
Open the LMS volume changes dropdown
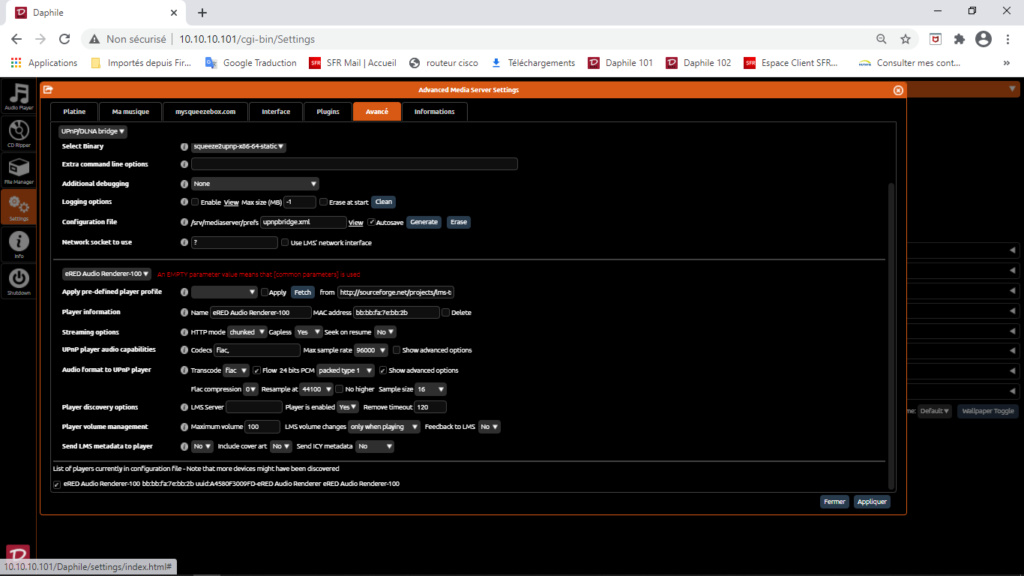pyautogui.click(x=384, y=427)
